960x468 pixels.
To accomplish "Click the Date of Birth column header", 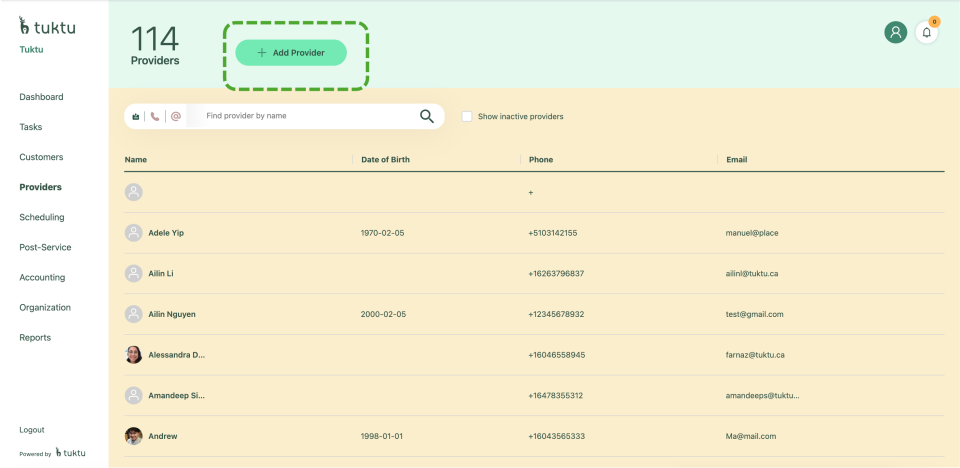I will point(385,160).
